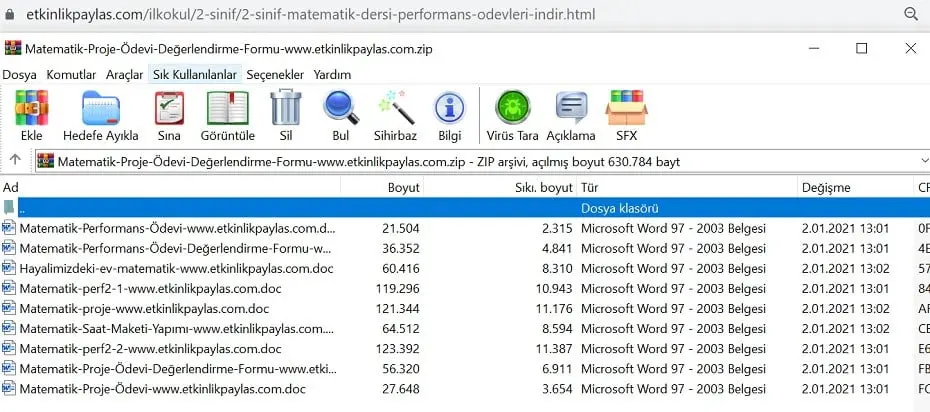
Task: Click the Bilgi info icon
Action: coord(450,108)
